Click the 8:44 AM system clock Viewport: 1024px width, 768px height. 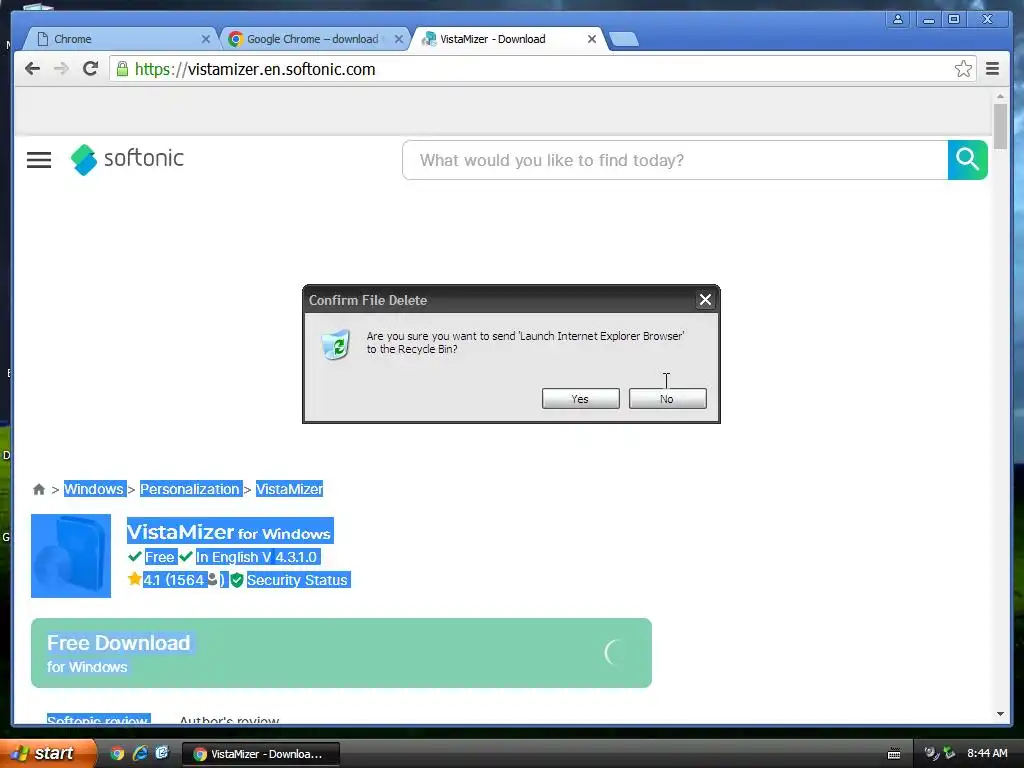[x=987, y=754]
